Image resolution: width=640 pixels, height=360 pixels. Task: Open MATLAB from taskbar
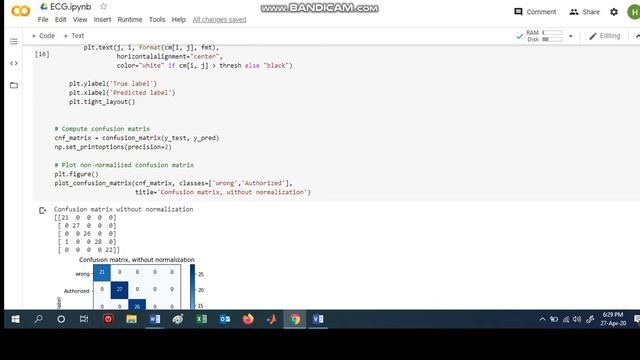click(x=271, y=319)
